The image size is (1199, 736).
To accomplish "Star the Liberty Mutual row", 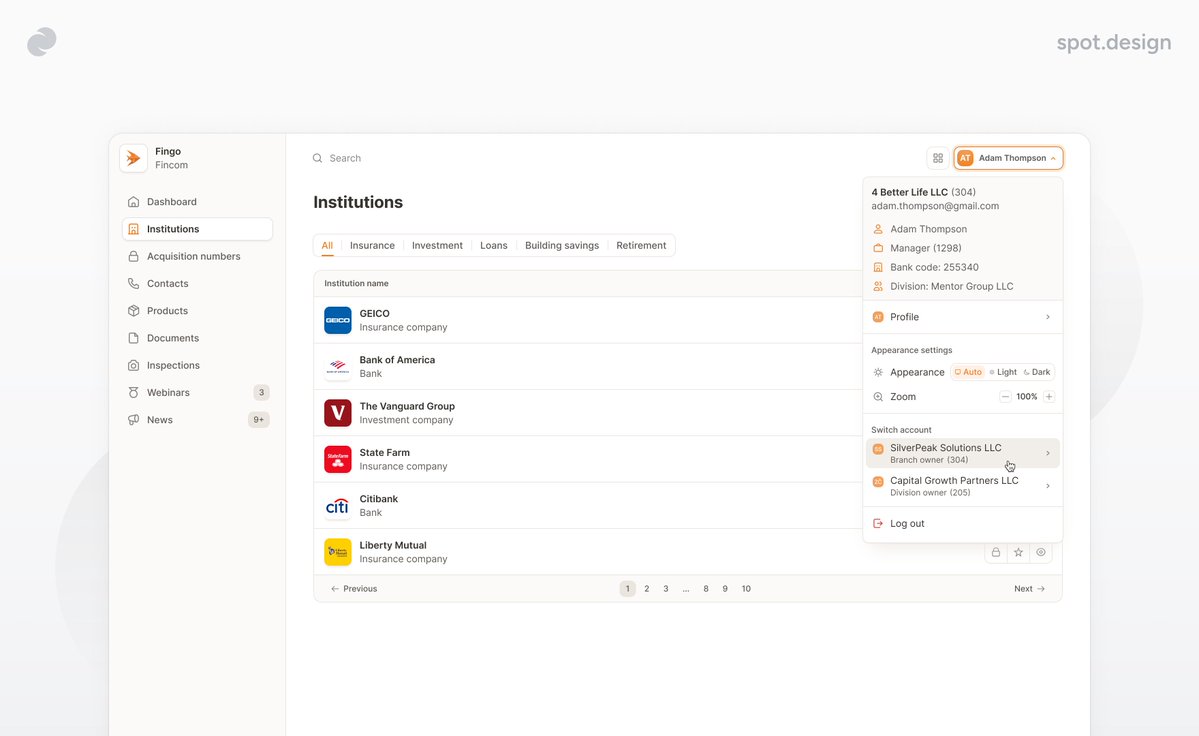I will [1019, 553].
